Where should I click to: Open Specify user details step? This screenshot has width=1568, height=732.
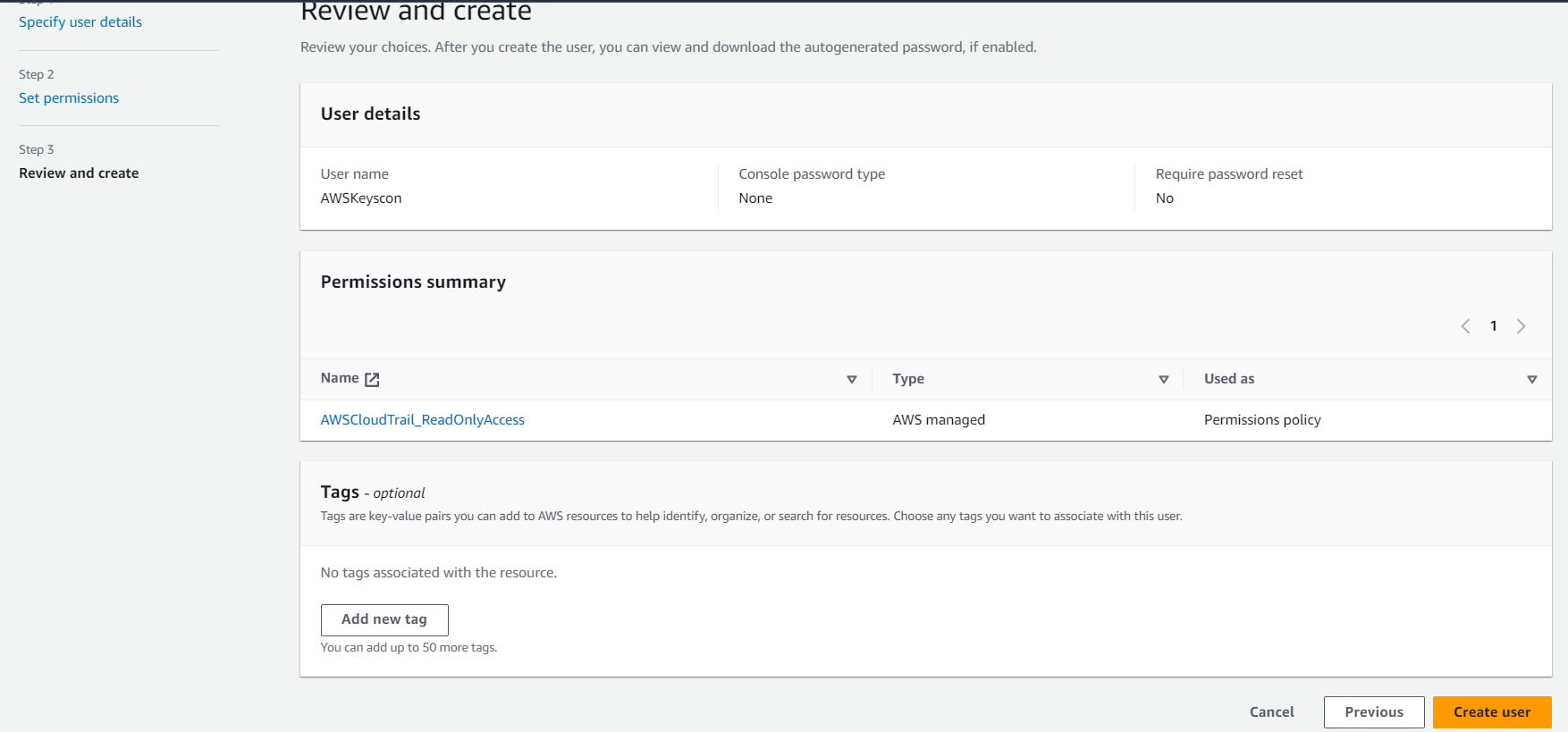80,22
